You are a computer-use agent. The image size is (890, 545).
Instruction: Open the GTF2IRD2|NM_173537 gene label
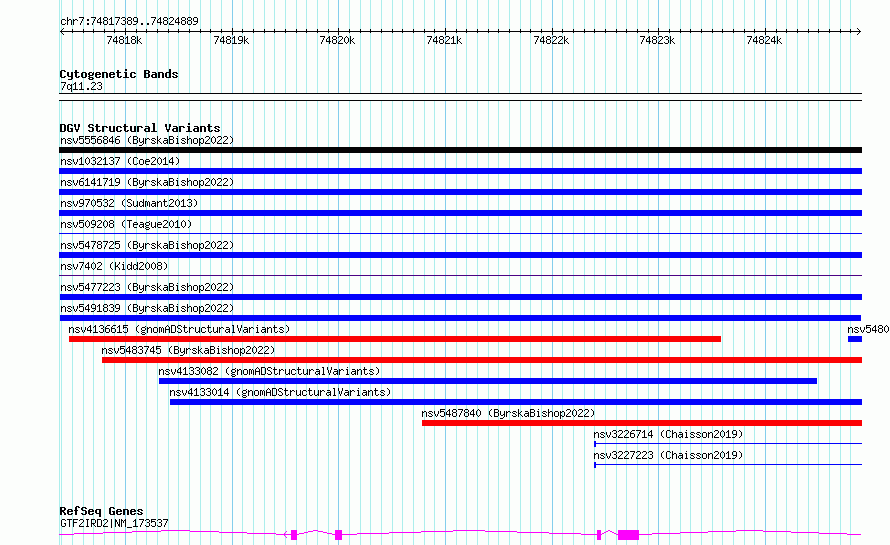tap(114, 523)
